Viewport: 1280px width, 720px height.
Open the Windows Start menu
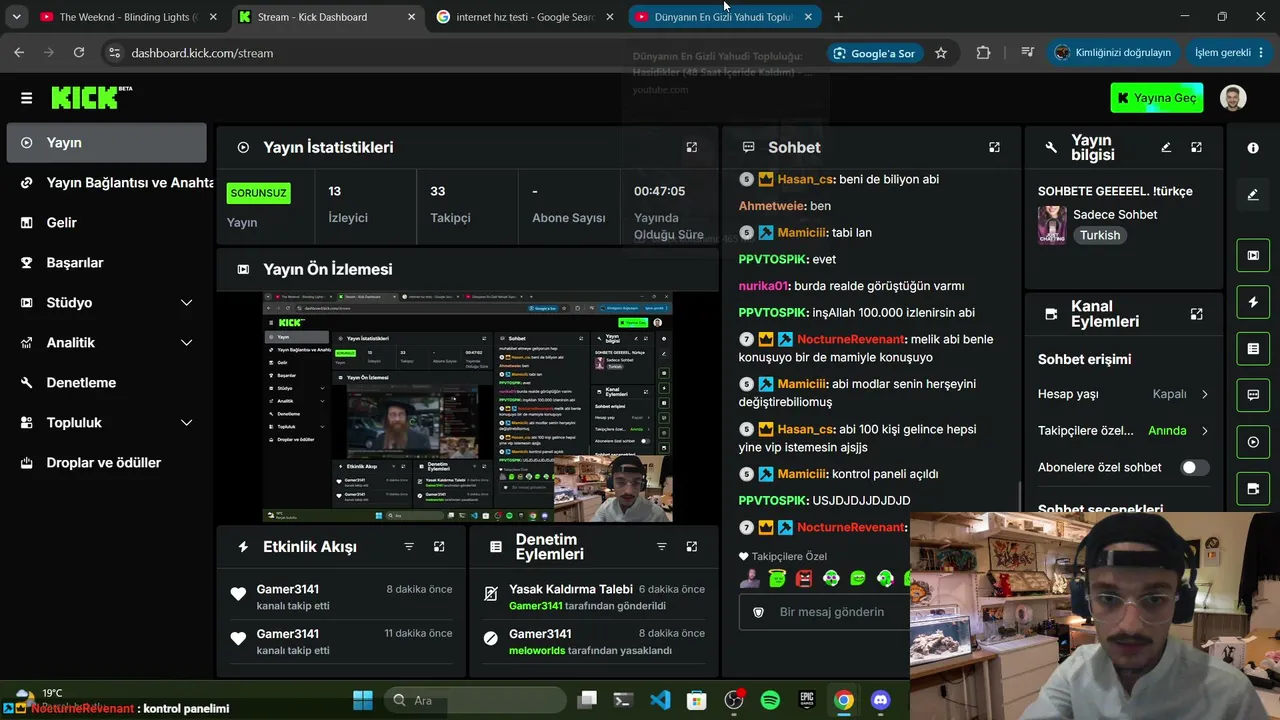(363, 700)
